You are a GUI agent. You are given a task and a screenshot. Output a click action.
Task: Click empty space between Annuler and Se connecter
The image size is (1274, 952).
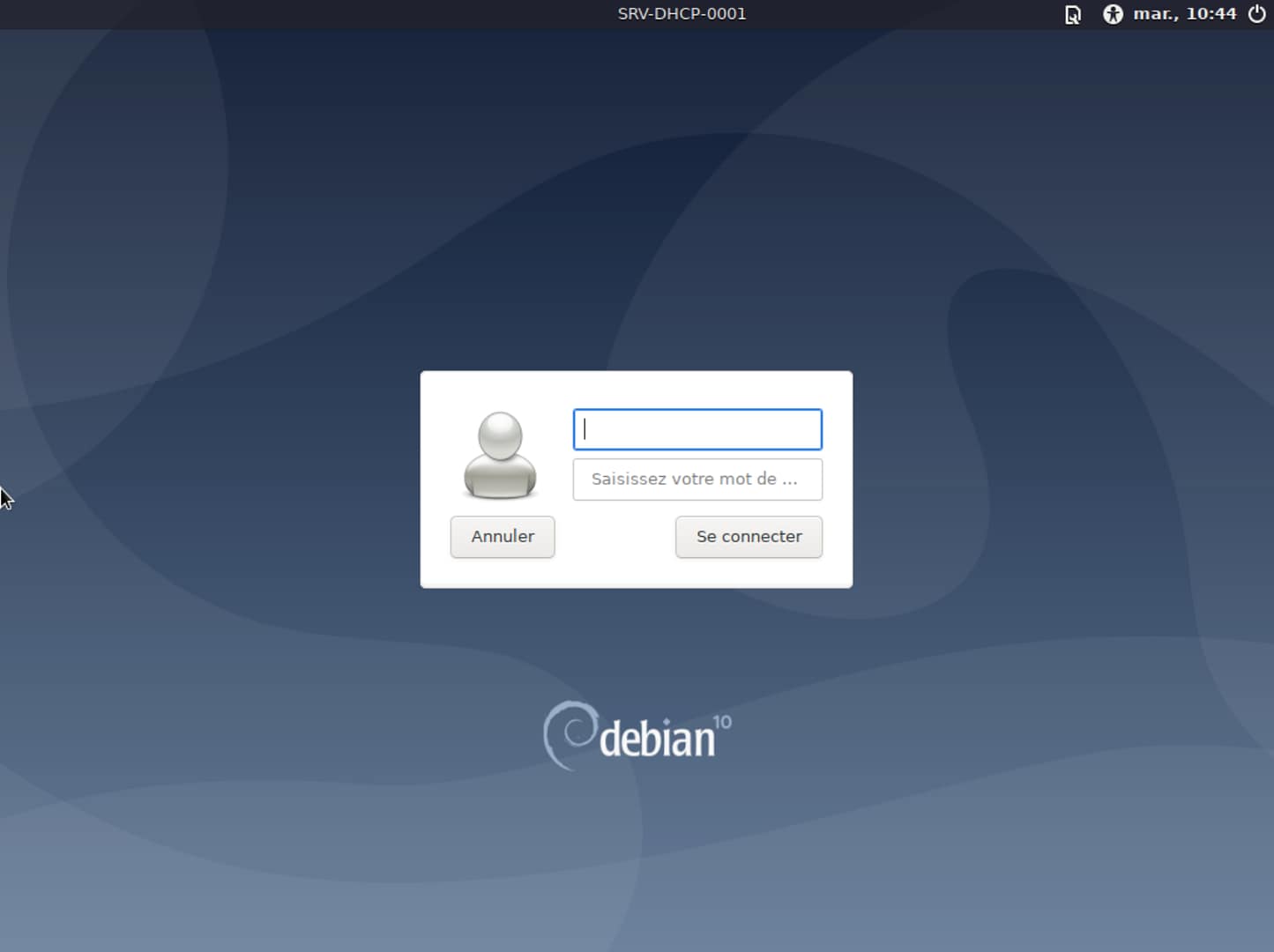pos(615,537)
